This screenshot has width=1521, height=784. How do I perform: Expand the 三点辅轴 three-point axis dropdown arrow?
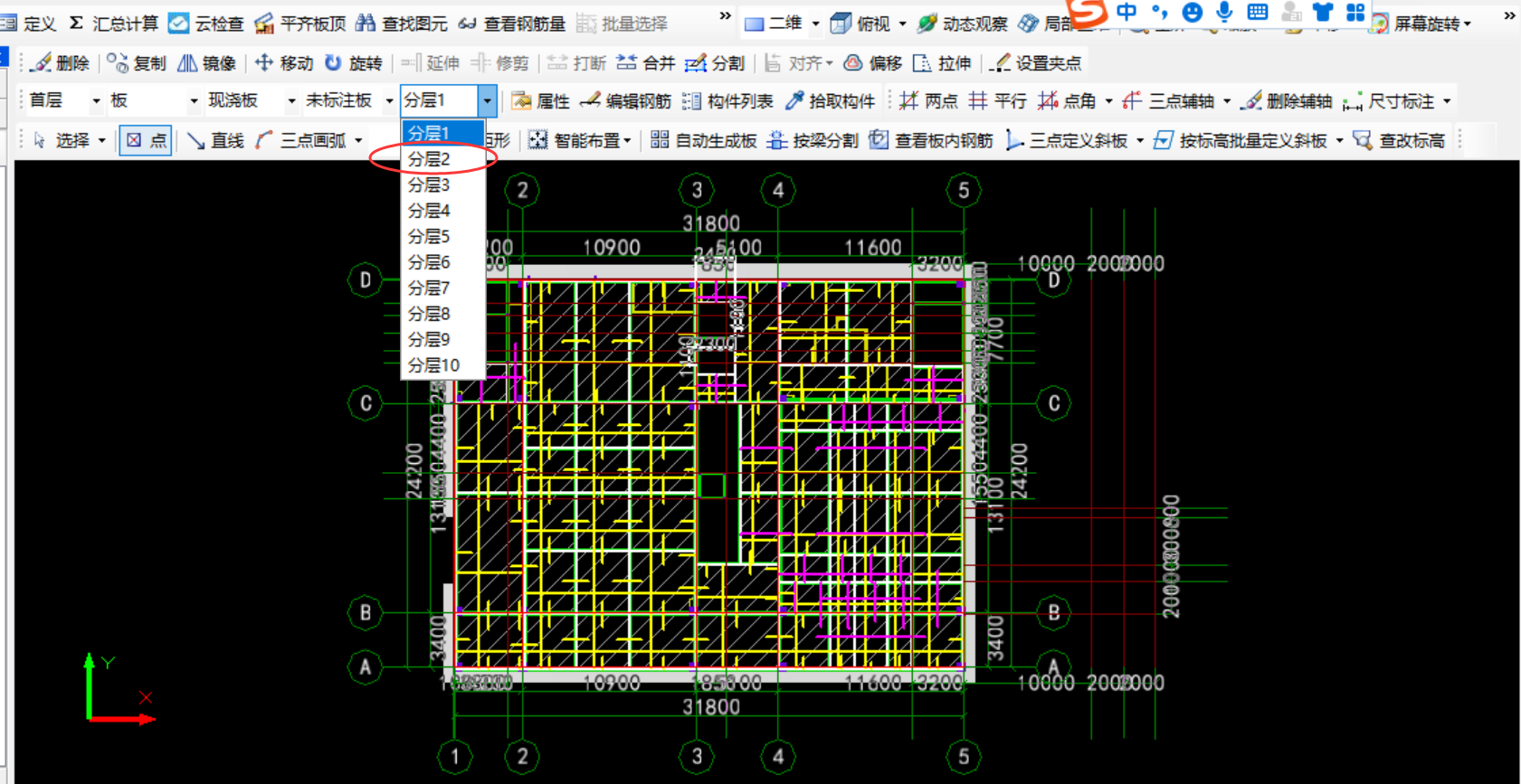tap(1227, 100)
